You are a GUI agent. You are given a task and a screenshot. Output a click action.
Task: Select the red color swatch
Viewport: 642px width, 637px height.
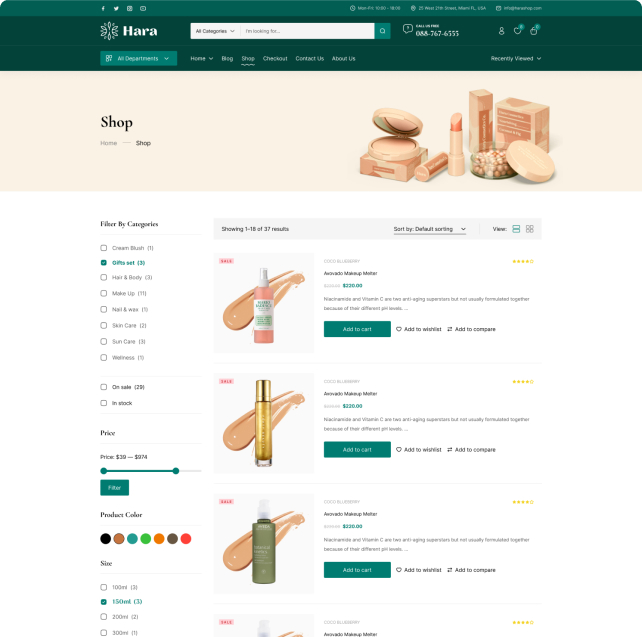coord(186,539)
